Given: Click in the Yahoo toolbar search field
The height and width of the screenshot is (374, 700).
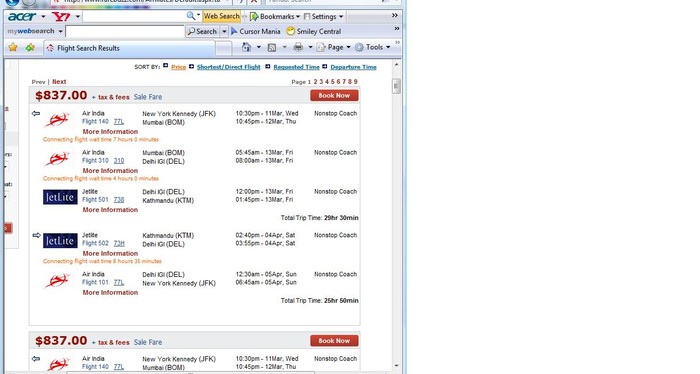Looking at the screenshot, I should 134,17.
